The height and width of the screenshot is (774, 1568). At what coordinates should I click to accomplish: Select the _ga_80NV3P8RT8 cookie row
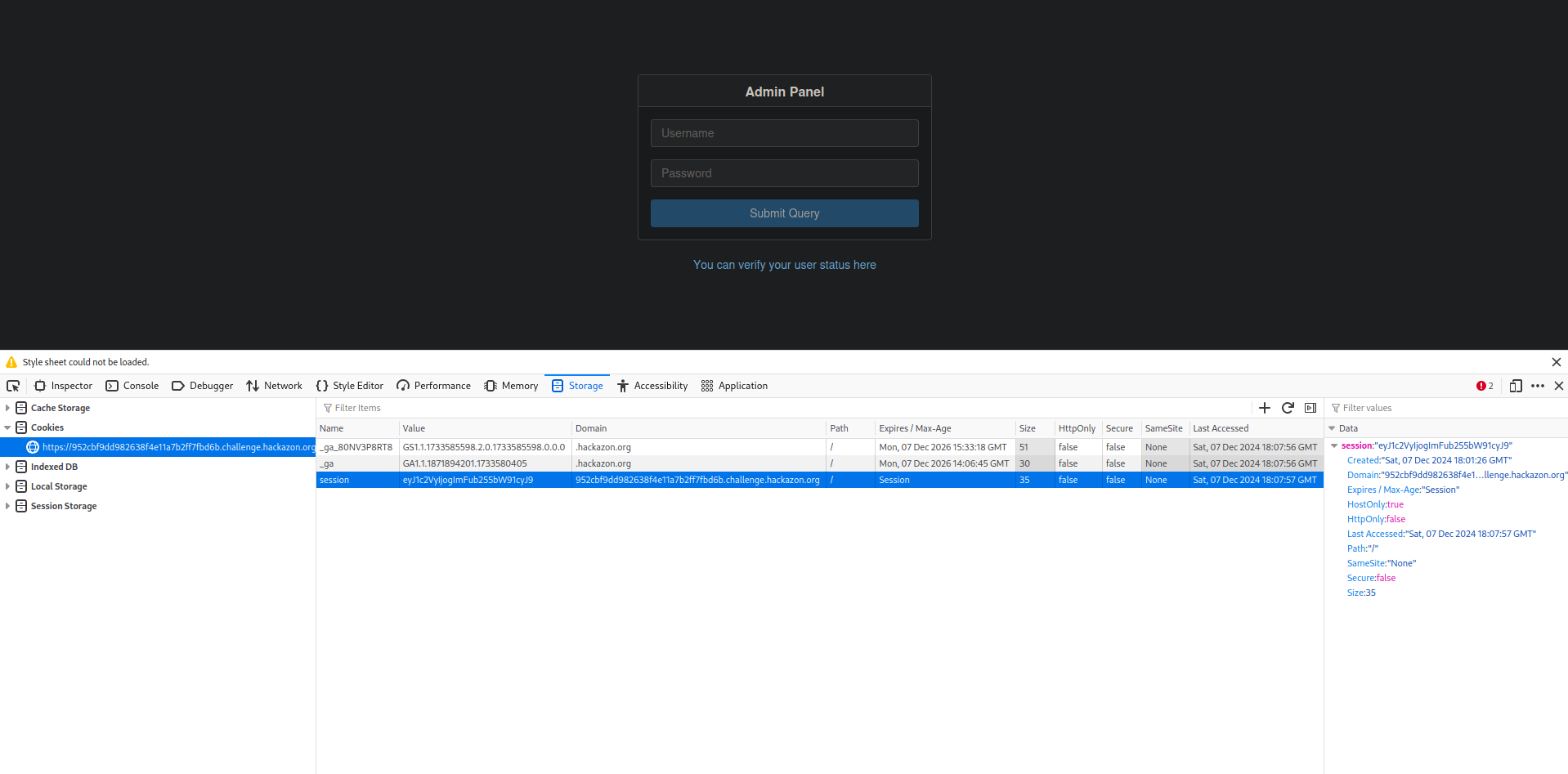pos(820,447)
